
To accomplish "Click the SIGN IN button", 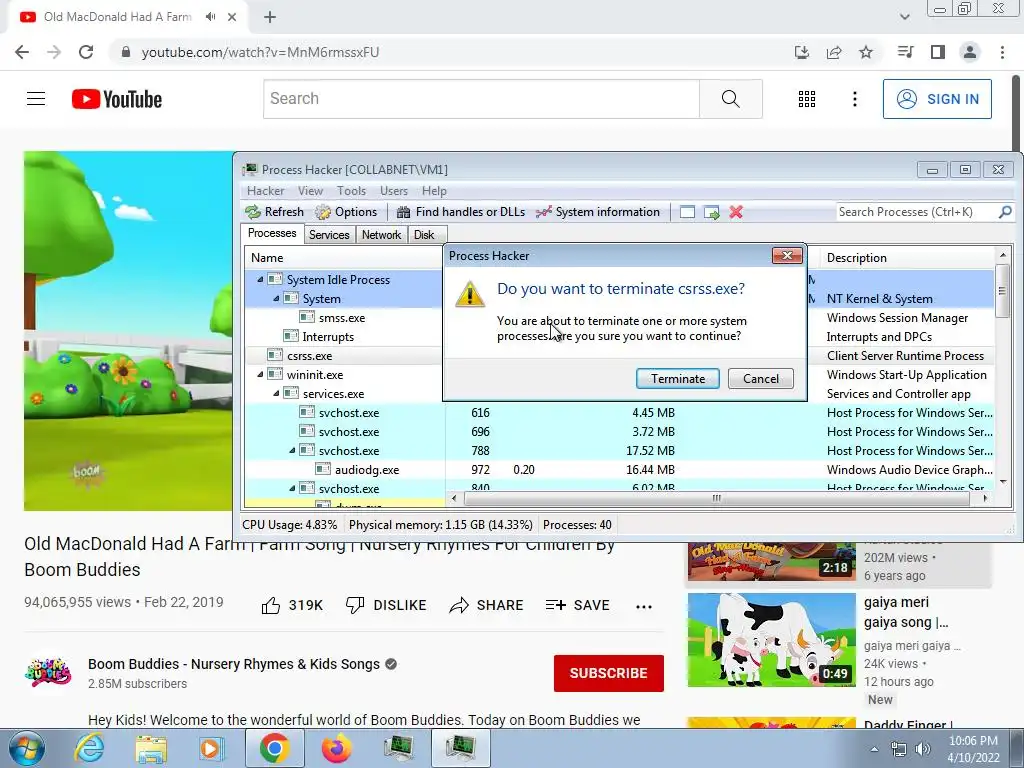I will (937, 99).
